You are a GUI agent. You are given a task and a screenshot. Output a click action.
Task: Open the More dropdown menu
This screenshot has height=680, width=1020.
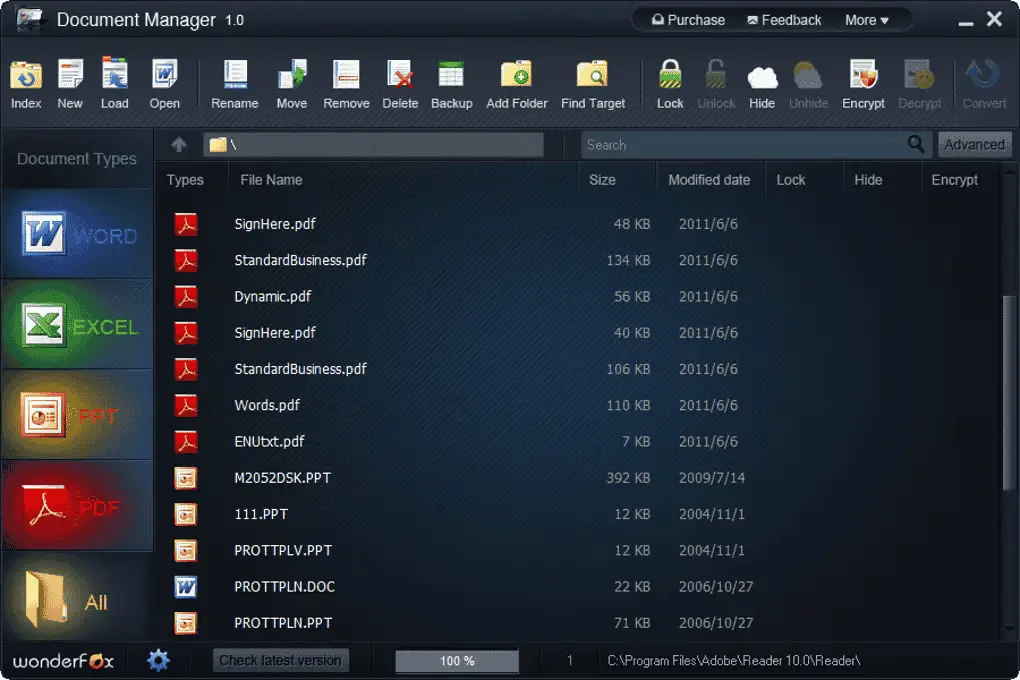(x=866, y=20)
